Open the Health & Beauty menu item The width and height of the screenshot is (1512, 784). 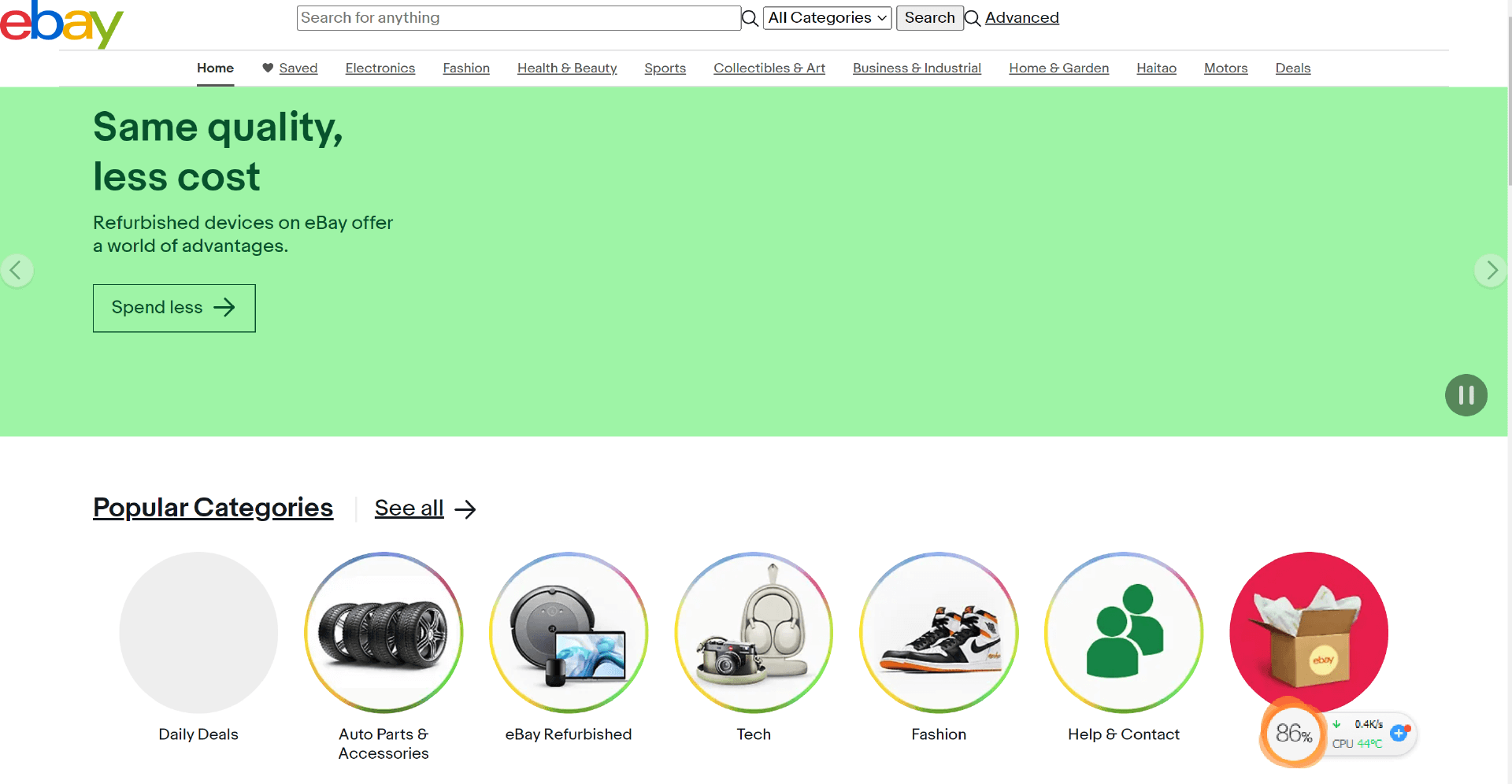pos(567,68)
